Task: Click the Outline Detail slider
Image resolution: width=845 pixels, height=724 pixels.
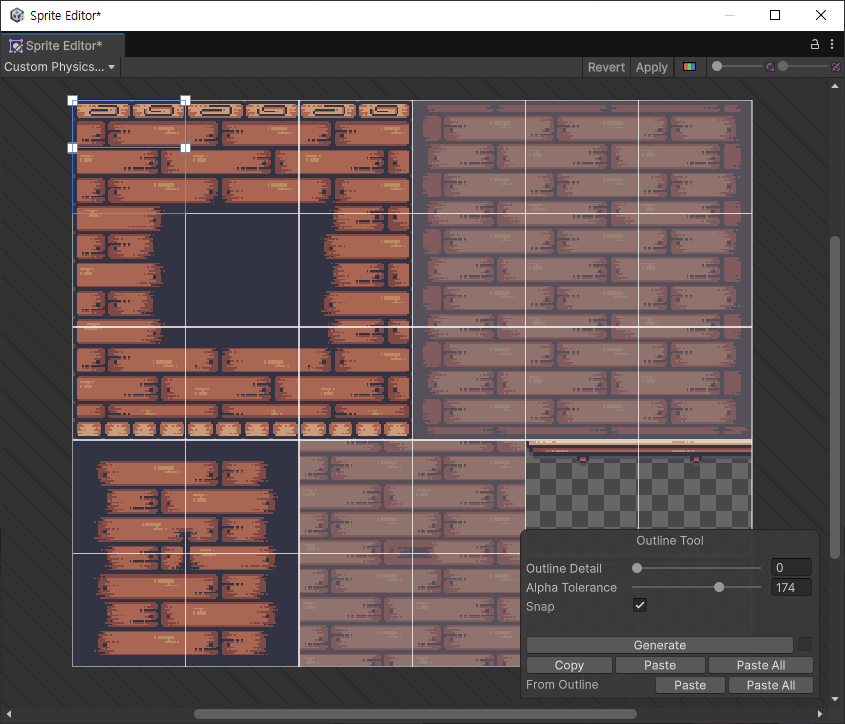Action: click(696, 568)
